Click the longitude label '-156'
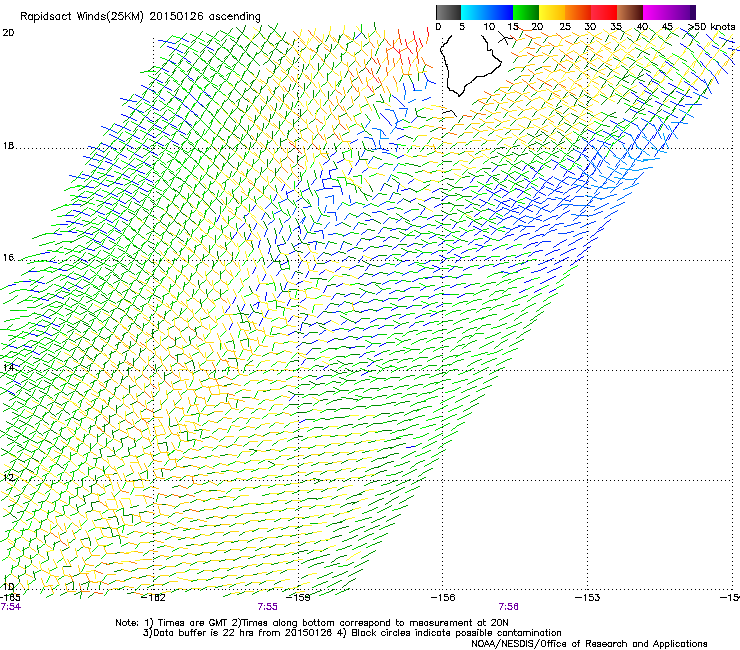This screenshot has width=740, height=650. pos(443,598)
